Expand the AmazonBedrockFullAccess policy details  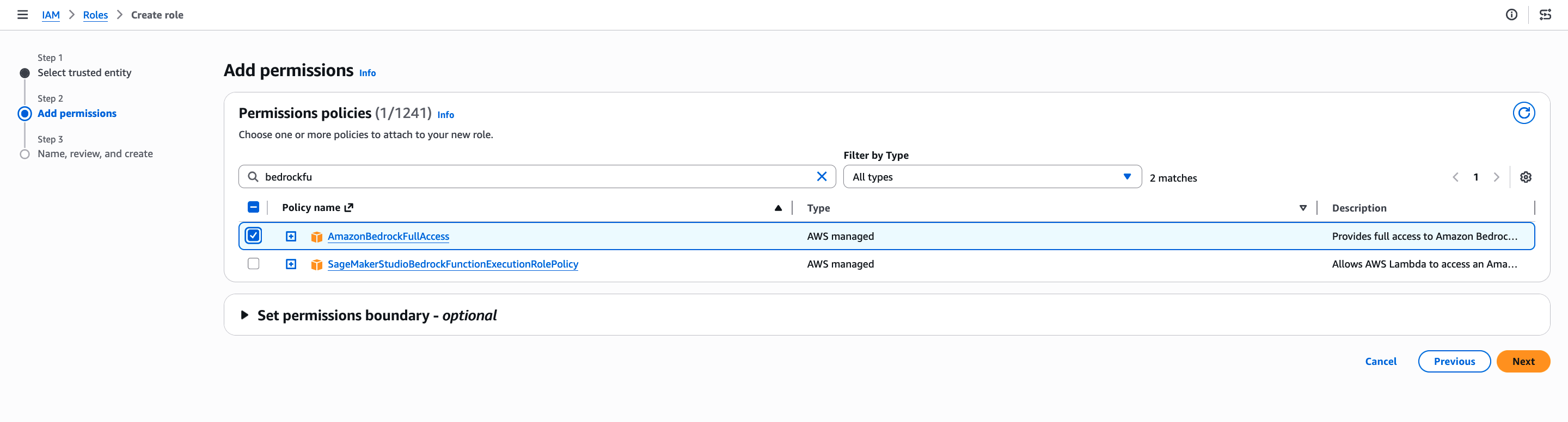pyautogui.click(x=291, y=236)
